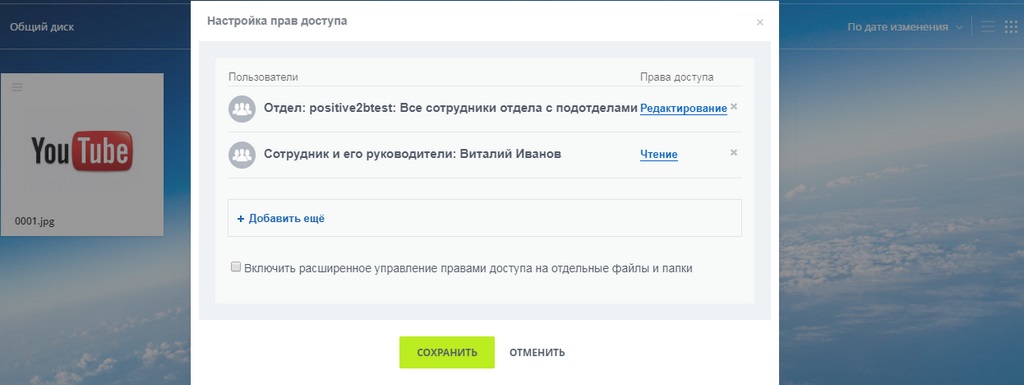The image size is (1024, 385).
Task: Click the Пользователи column header
Action: pyautogui.click(x=263, y=77)
